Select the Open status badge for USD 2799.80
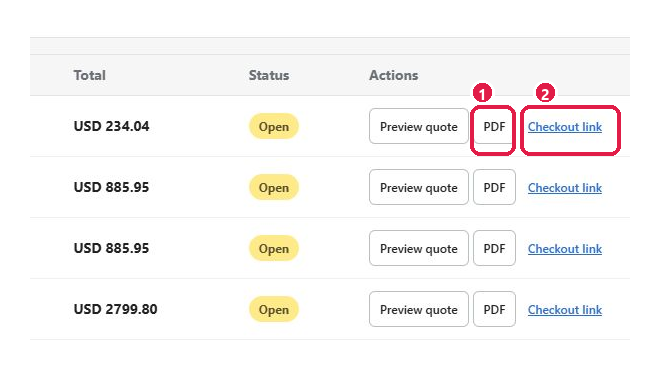 pos(274,309)
